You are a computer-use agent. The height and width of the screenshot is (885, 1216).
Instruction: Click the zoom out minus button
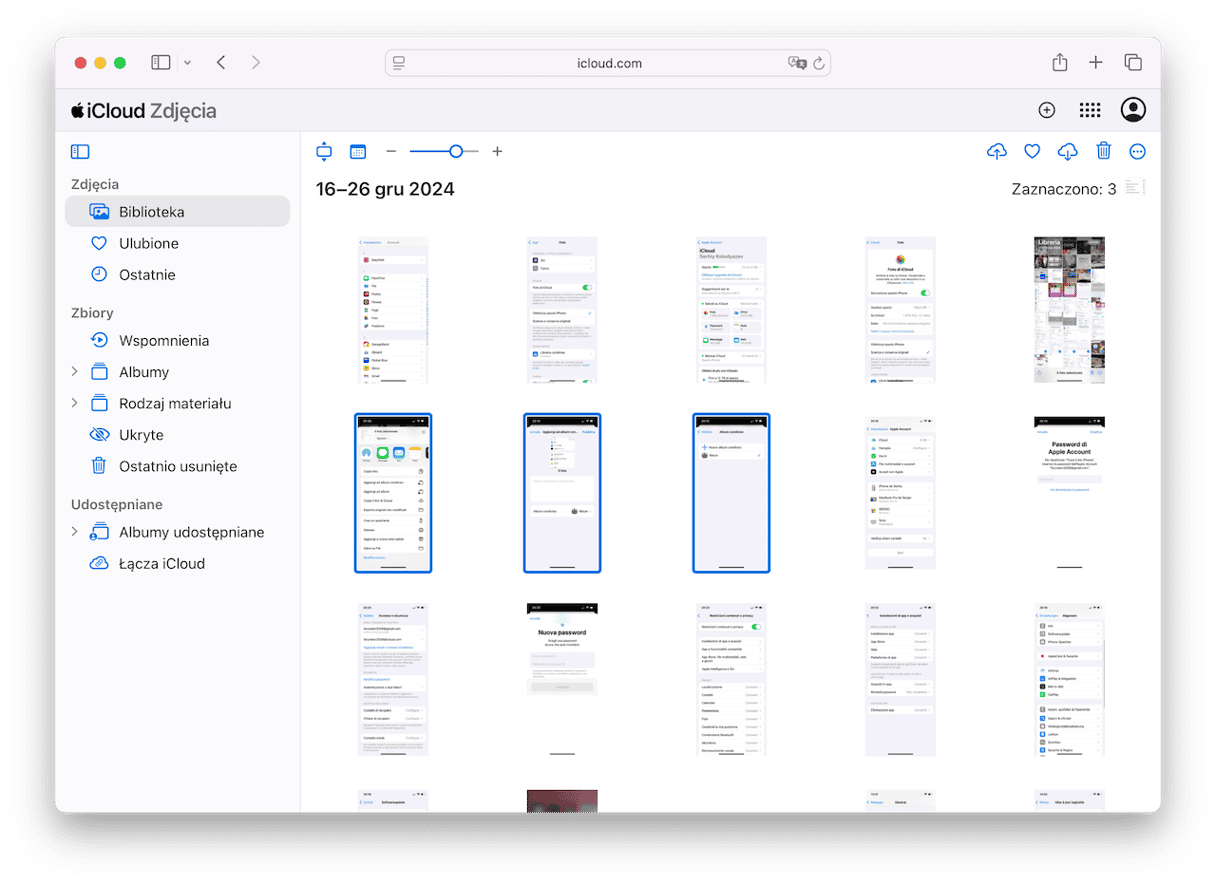pyautogui.click(x=391, y=152)
